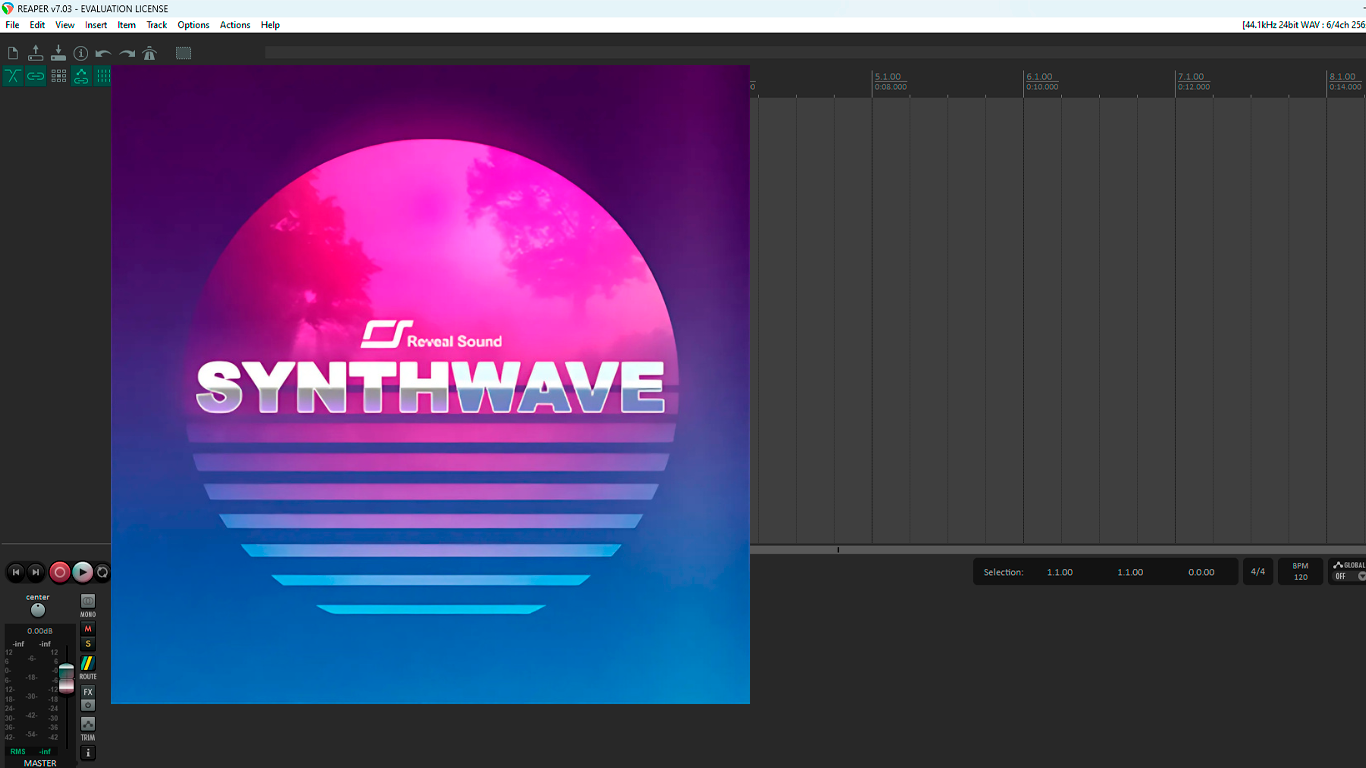This screenshot has height=768, width=1366.
Task: Toggle ripple editing with the grid-of-squares icon
Action: coord(58,76)
